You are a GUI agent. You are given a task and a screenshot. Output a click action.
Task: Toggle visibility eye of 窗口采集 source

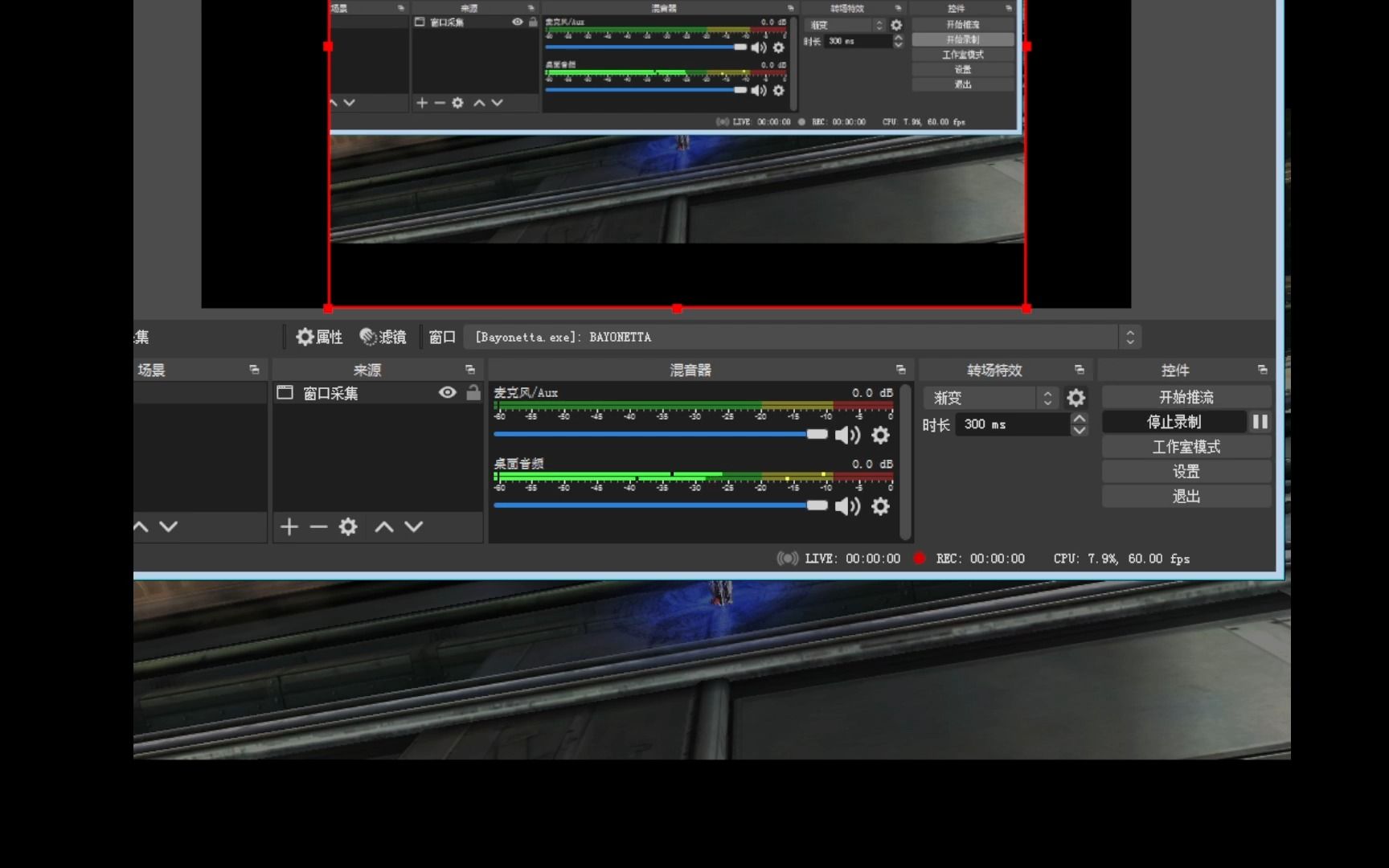(x=448, y=392)
